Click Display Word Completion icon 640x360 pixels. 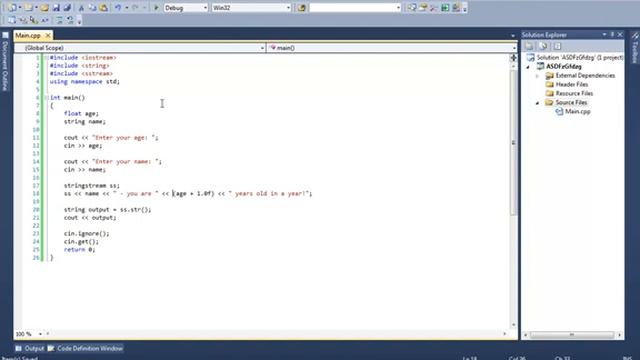(x=44, y=20)
